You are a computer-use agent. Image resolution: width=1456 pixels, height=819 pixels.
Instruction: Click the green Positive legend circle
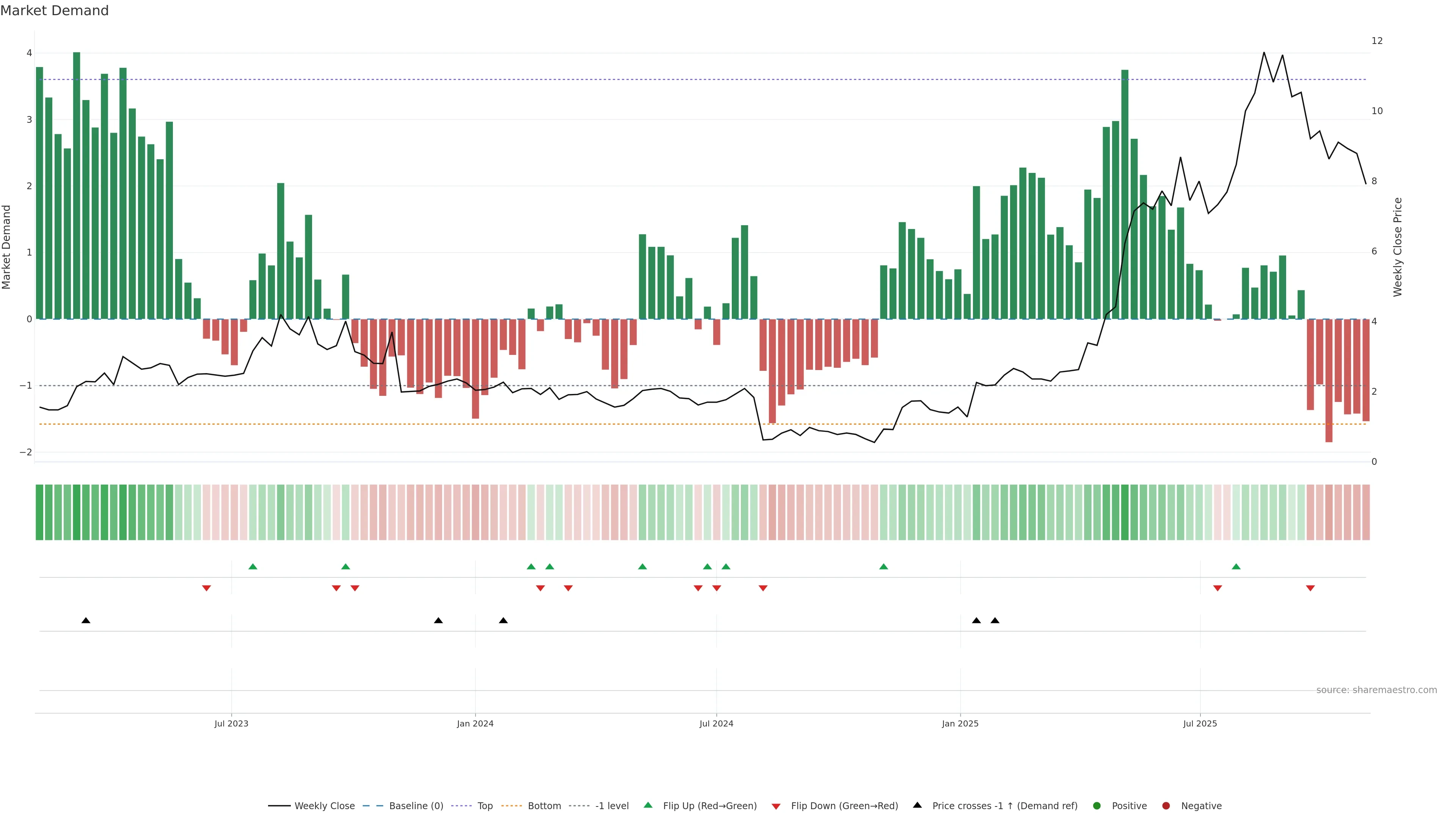coord(1097,806)
